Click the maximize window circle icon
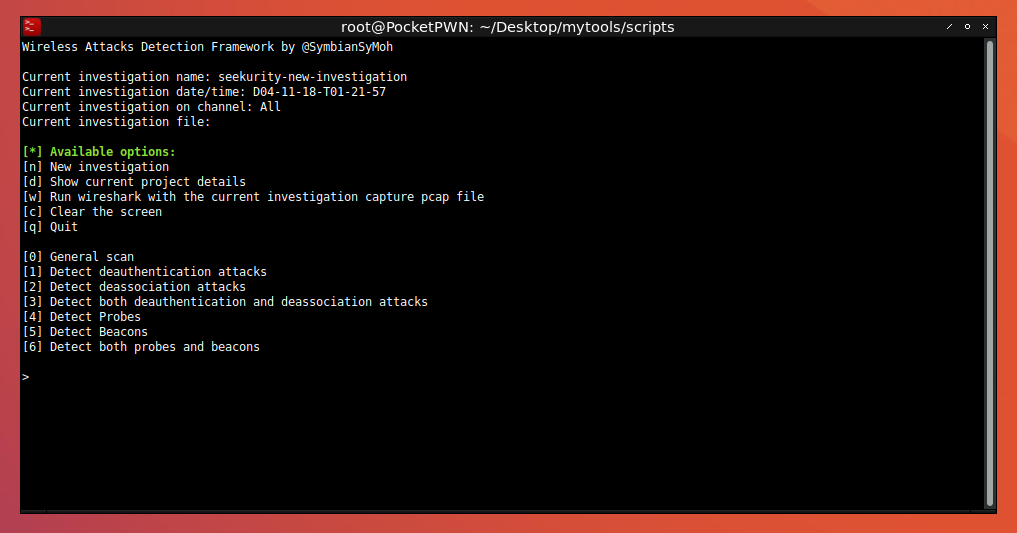The image size is (1017, 533). coord(967,27)
